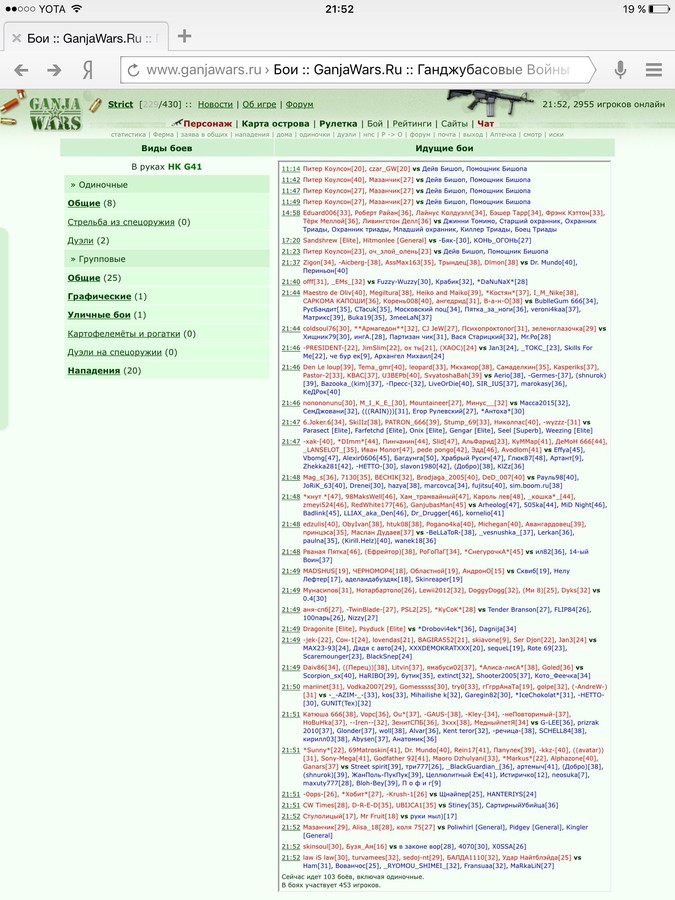The image size is (675, 900).
Task: Click player CW Times[28]
Action: [325, 805]
